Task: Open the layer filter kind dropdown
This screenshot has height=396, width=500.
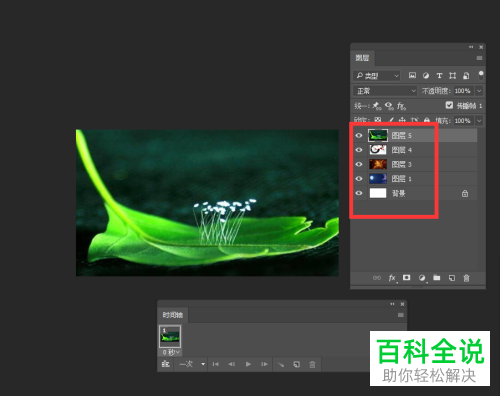Action: (x=376, y=76)
